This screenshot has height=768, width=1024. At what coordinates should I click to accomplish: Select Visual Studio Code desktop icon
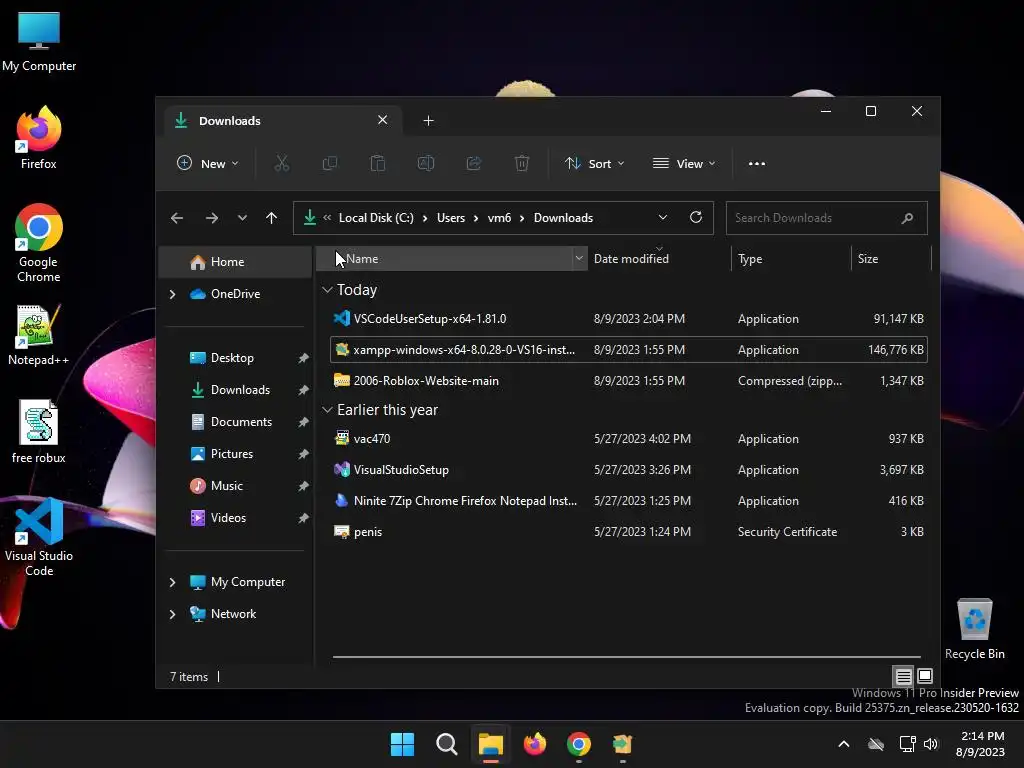[39, 537]
